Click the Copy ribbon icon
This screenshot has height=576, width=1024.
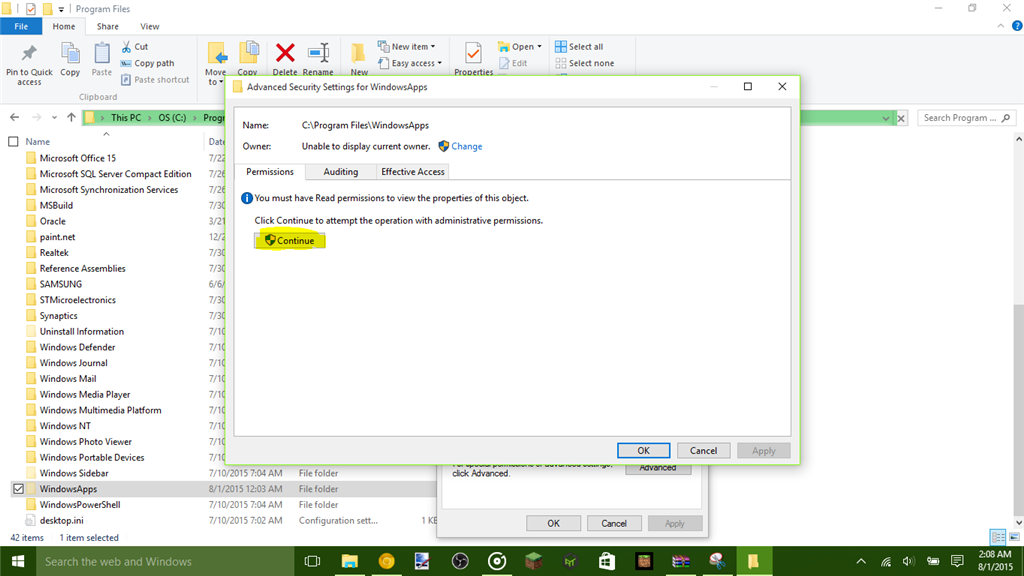click(x=70, y=54)
